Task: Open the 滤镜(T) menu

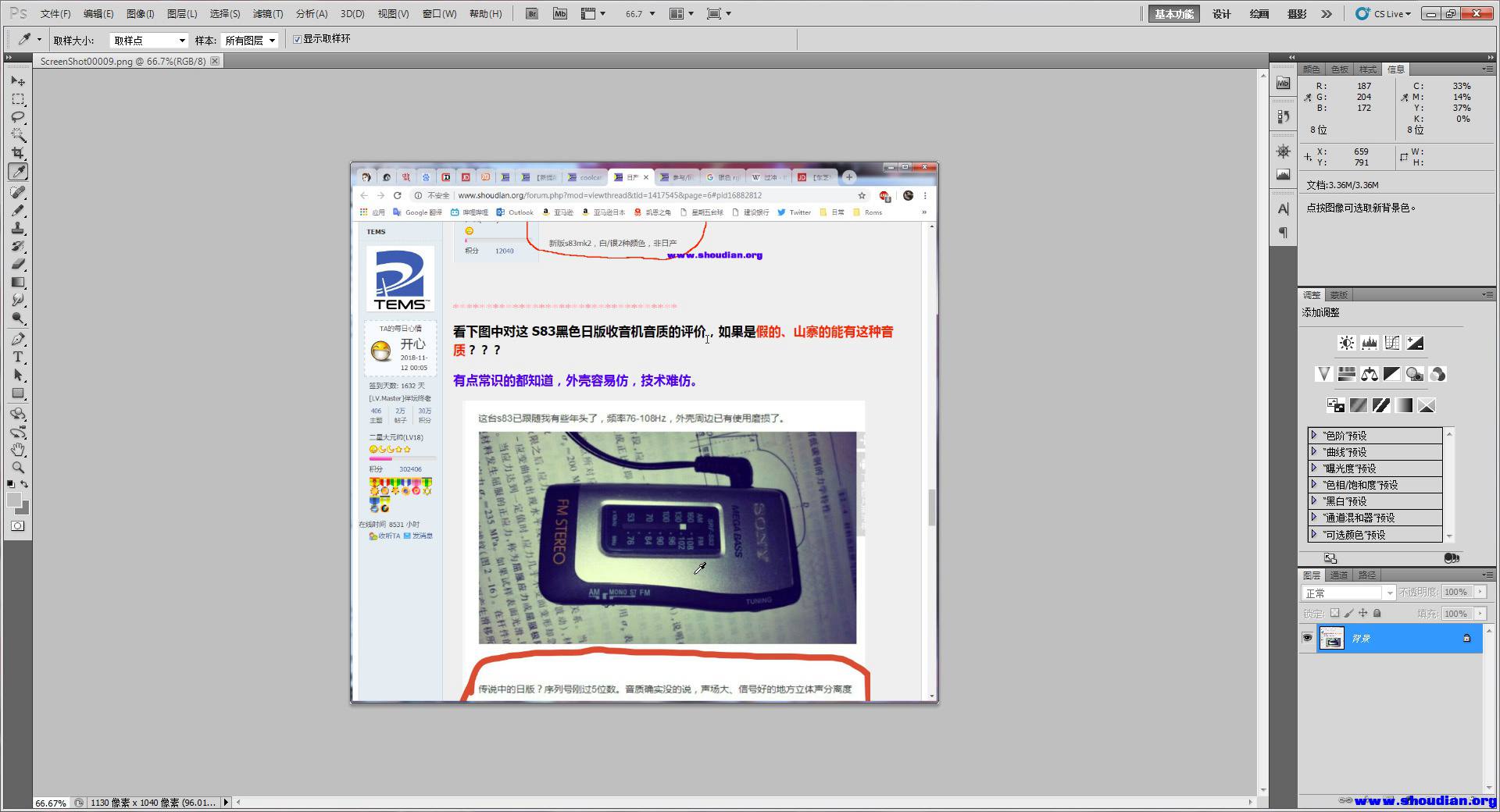Action: [268, 13]
